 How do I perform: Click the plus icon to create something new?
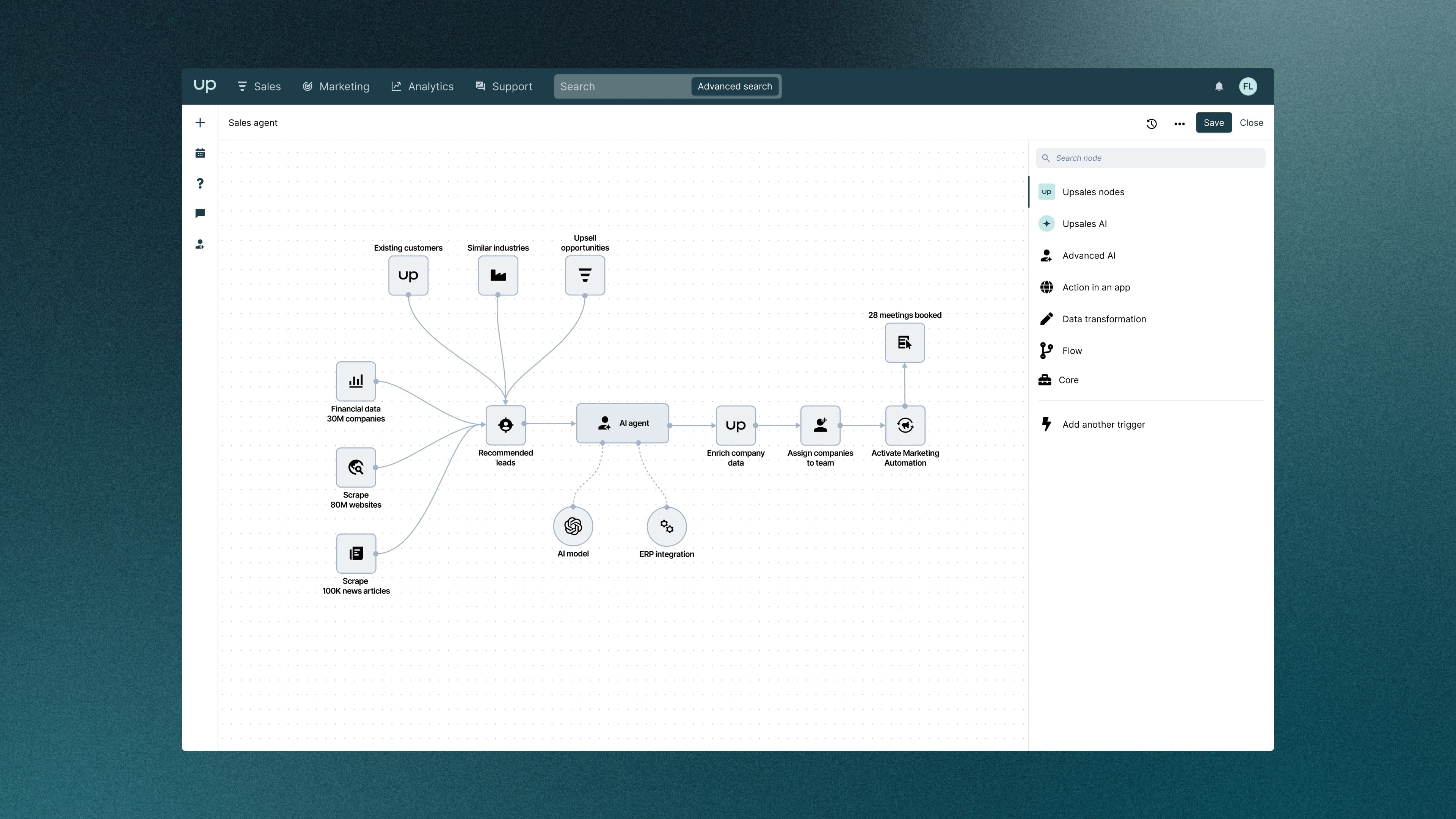click(x=200, y=122)
